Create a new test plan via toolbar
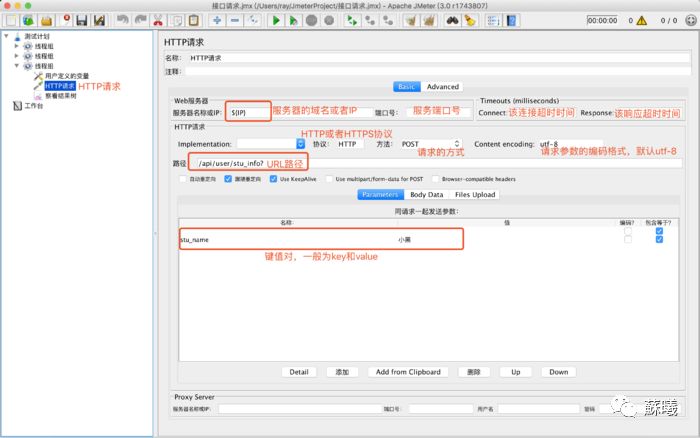 tap(11, 21)
